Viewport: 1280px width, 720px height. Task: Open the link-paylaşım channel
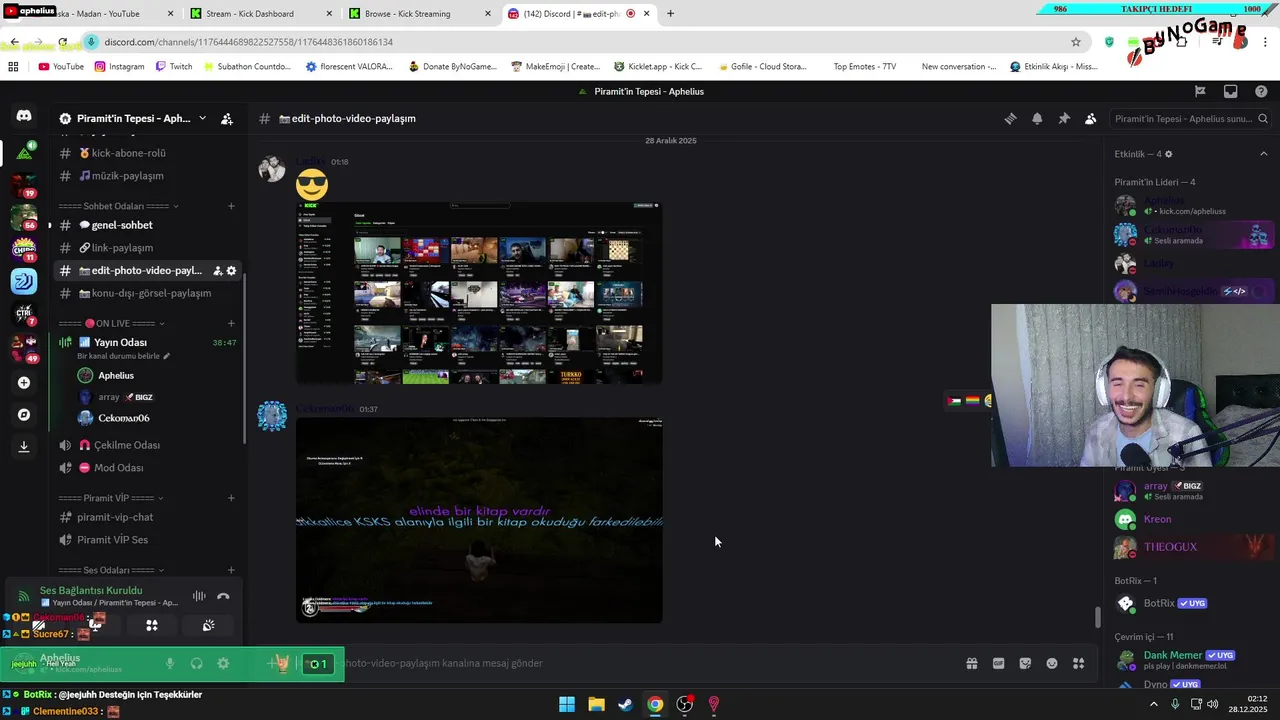[146, 248]
